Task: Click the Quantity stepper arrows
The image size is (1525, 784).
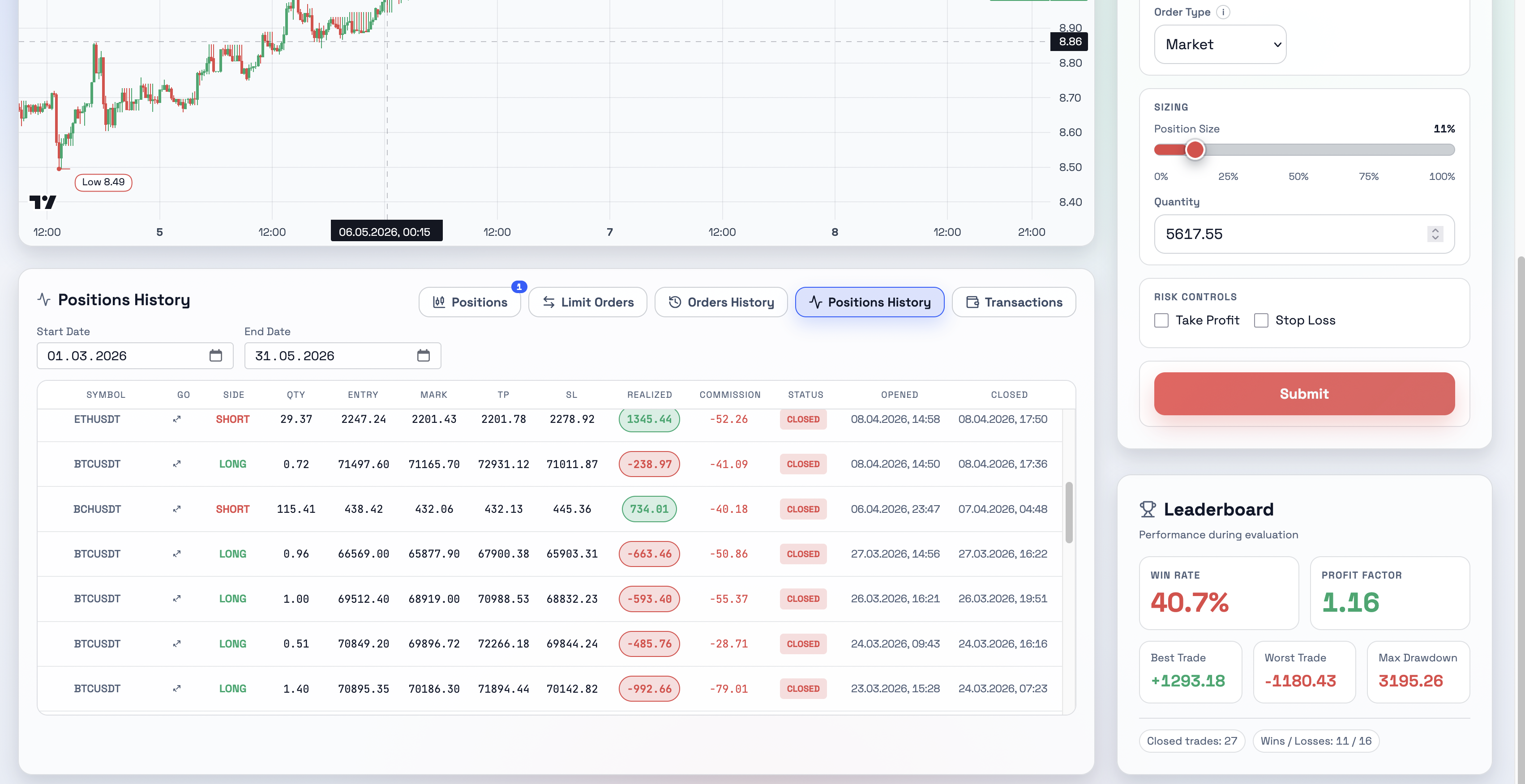Action: [x=1435, y=234]
